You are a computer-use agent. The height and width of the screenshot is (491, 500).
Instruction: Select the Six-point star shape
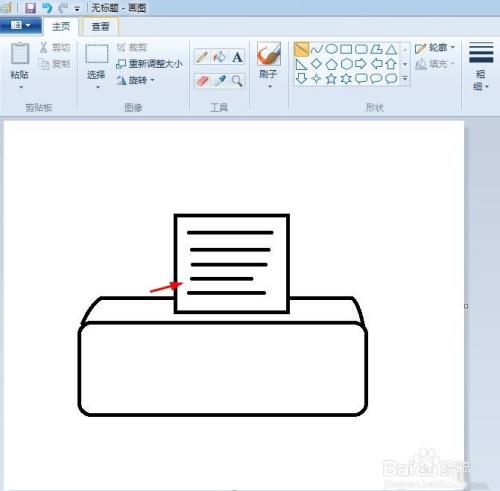tap(346, 79)
